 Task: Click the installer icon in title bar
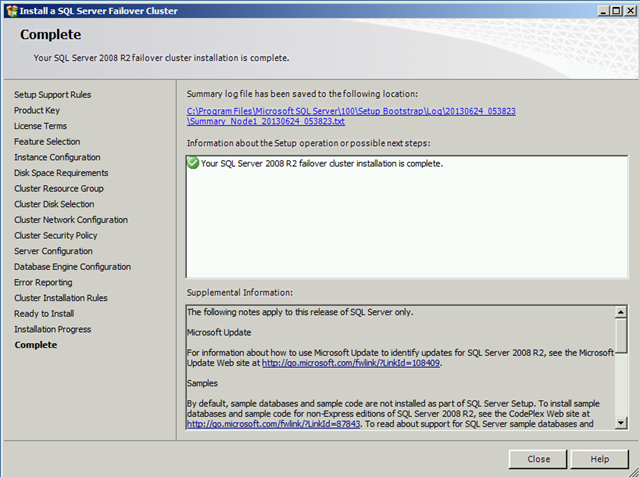pyautogui.click(x=10, y=9)
